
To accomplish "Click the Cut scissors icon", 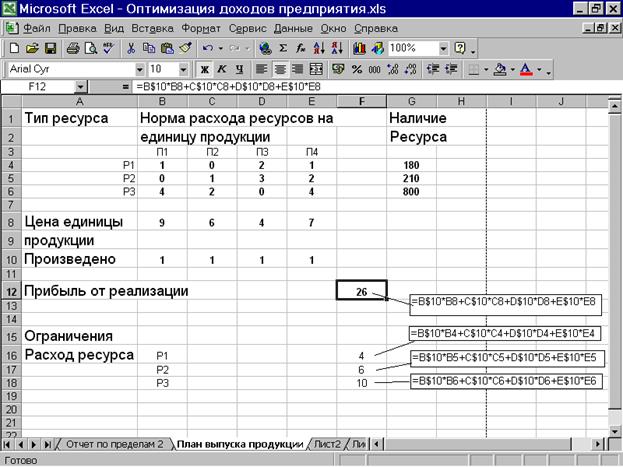I will click(132, 48).
